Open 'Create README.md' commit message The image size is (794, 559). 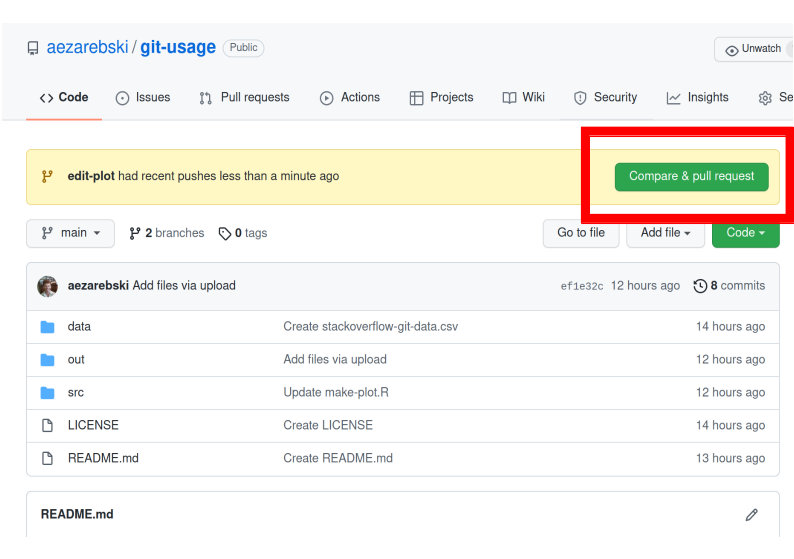(338, 458)
